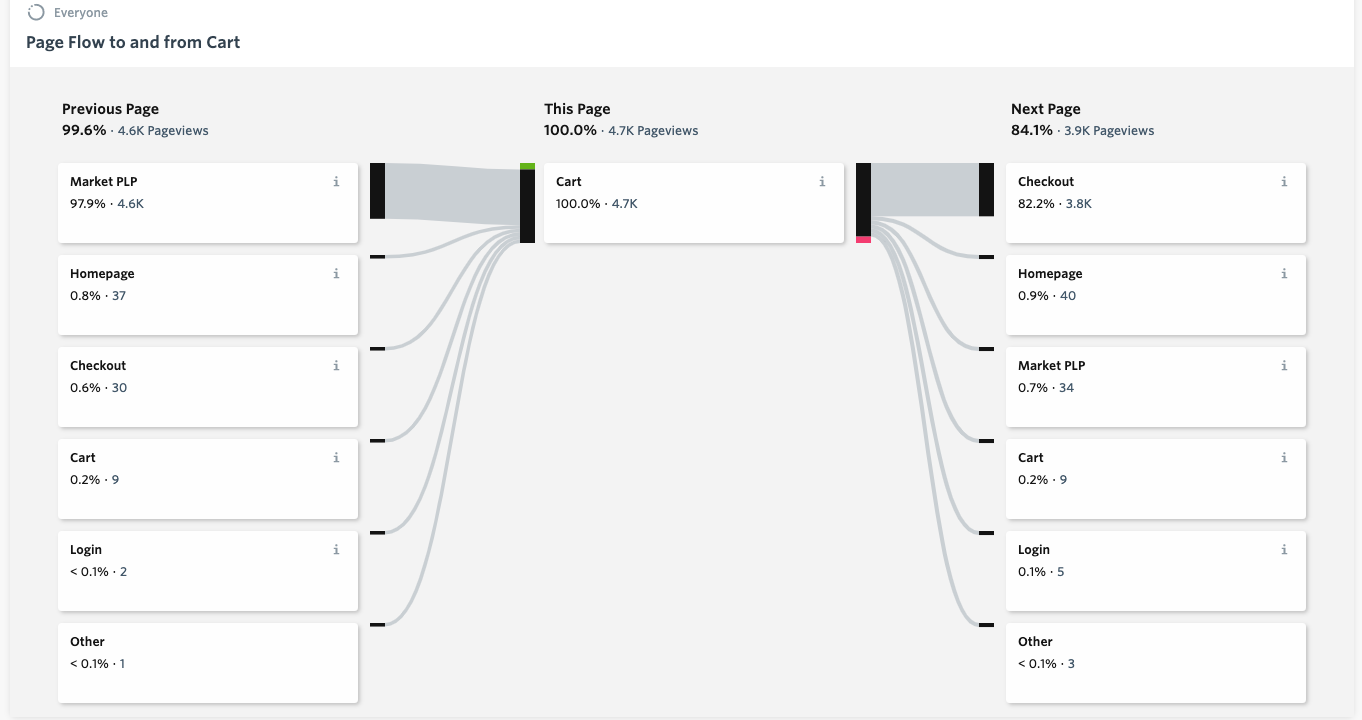The image size is (1362, 720).
Task: Open previous page Market PLP card
Action: 208,203
